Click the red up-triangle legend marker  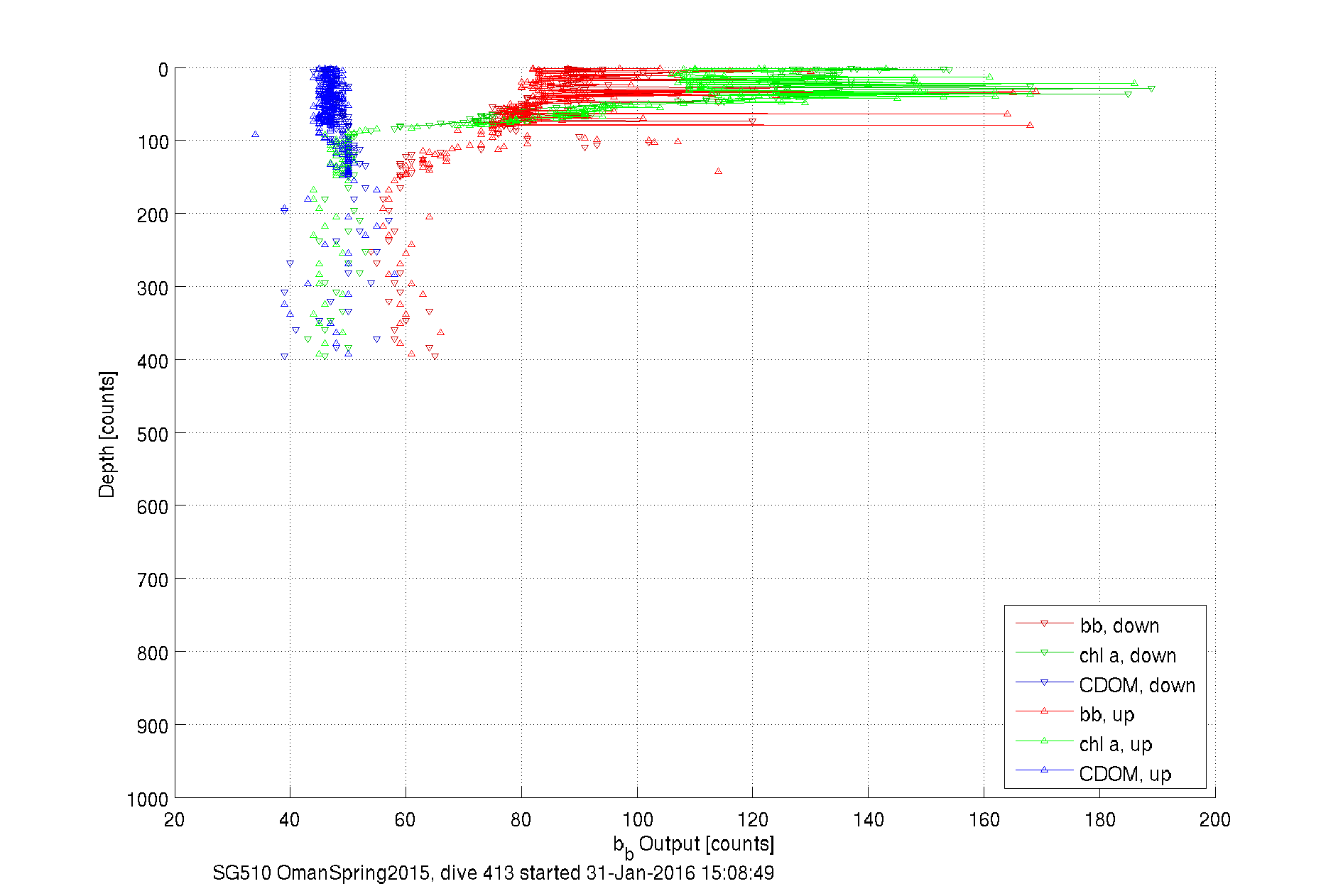1044,711
